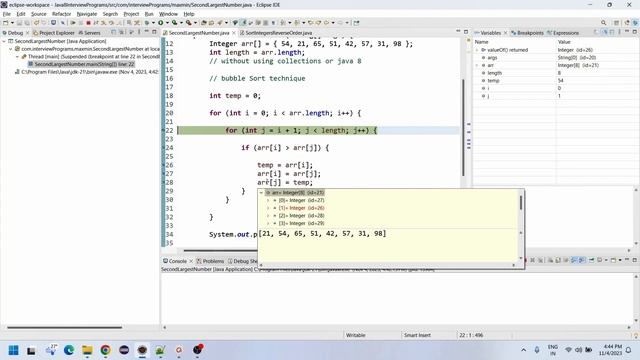Minimize the Variables view icon
This screenshot has width=640, height=360.
(x=627, y=32)
